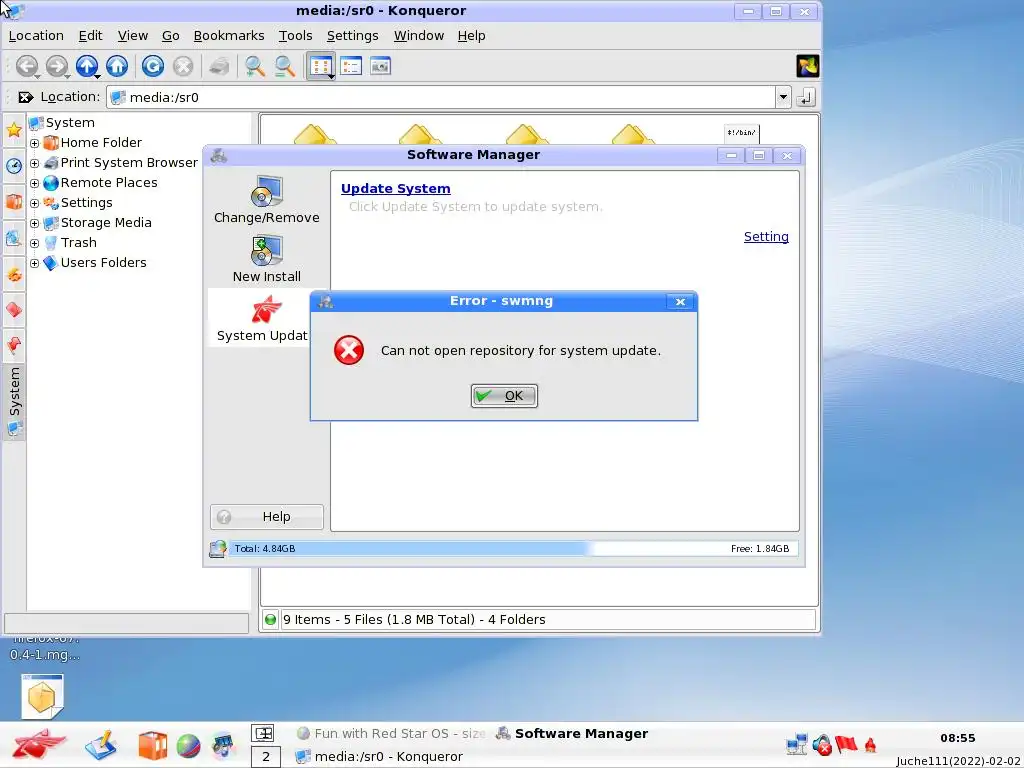Viewport: 1024px width, 768px height.
Task: Open the Go menu
Action: tap(170, 36)
